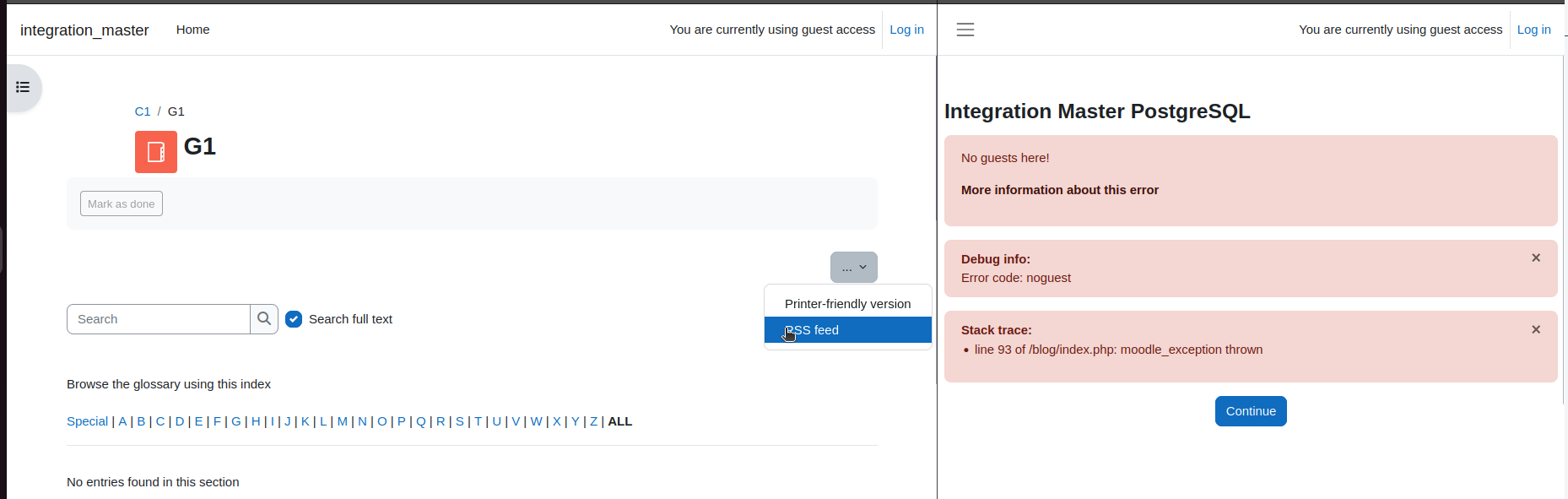1568x499 pixels.
Task: Open the hamburger menu in right window
Action: pos(965,30)
